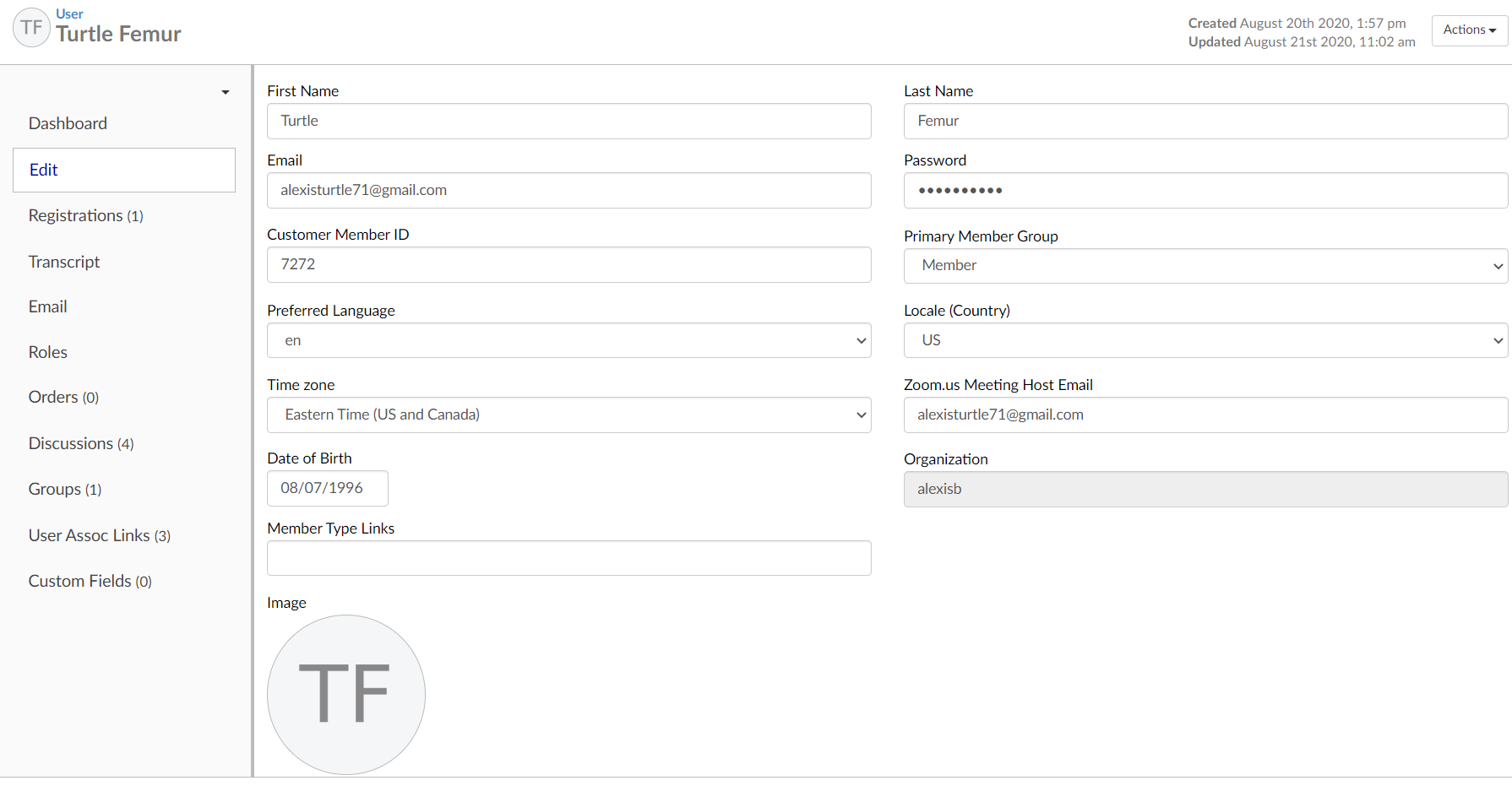The height and width of the screenshot is (786, 1512).
Task: Click the Zoom.us Meeting Host Email field
Action: tap(1206, 415)
